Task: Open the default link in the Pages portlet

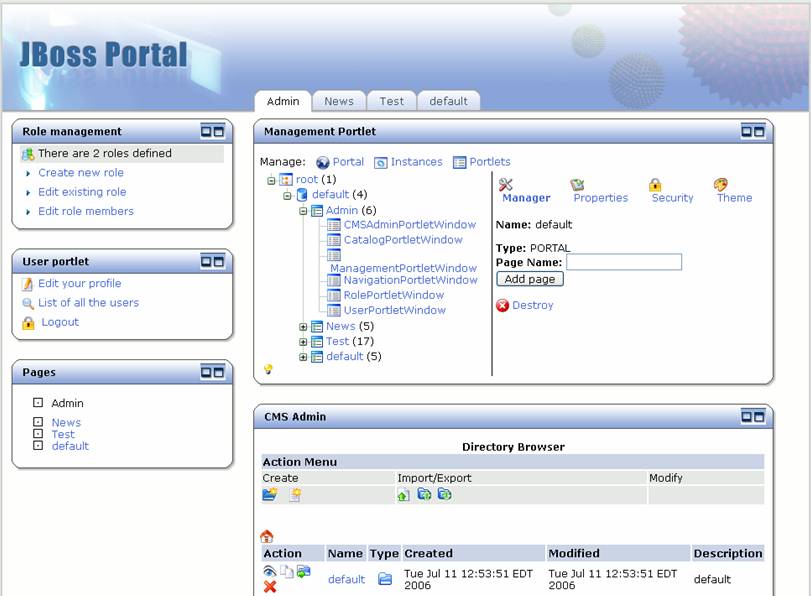Action: pyautogui.click(x=70, y=446)
